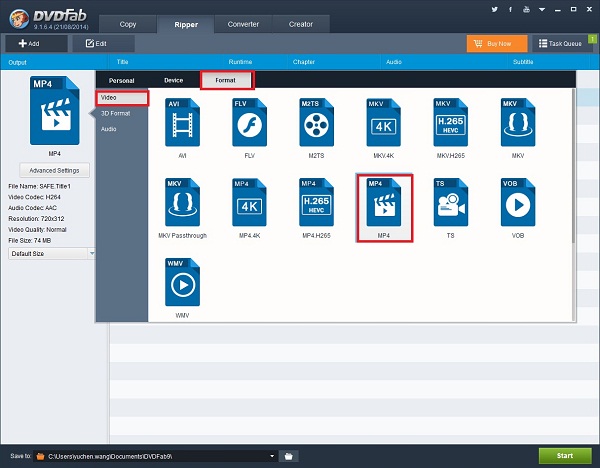Image resolution: width=600 pixels, height=468 pixels.
Task: Click the Audio column header
Action: tap(394, 62)
